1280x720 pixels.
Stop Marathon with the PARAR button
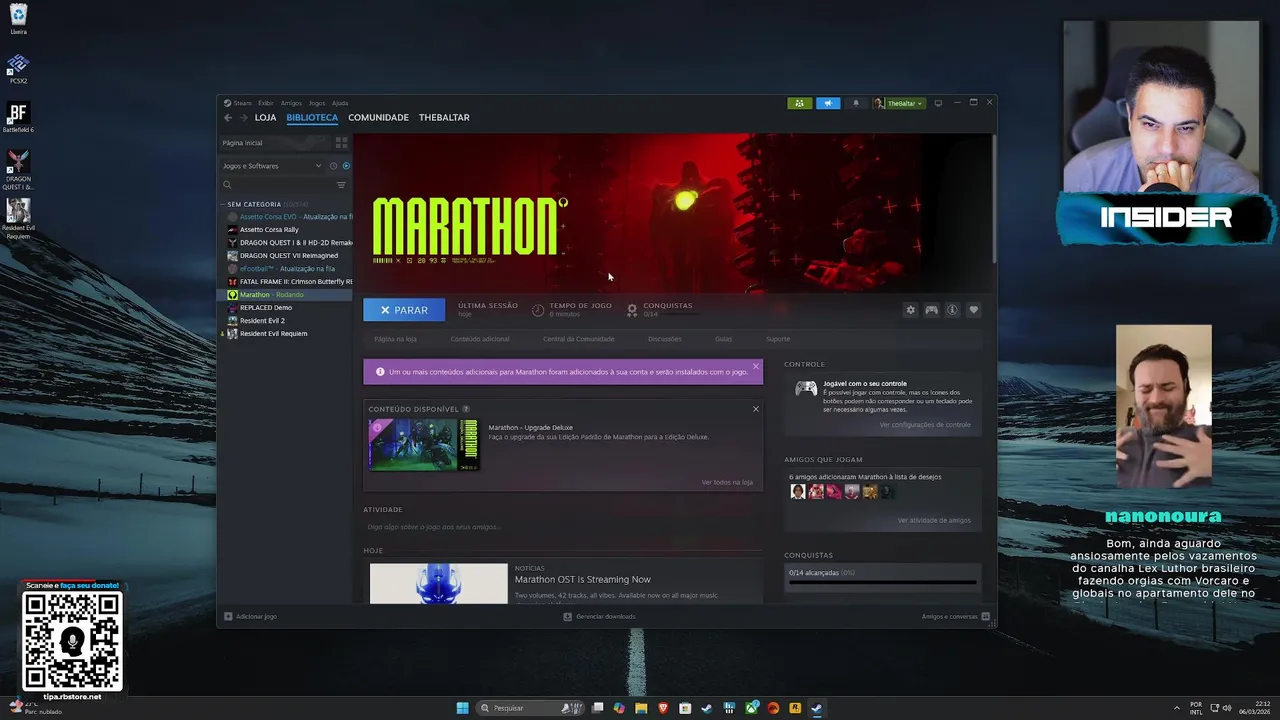[x=404, y=310]
